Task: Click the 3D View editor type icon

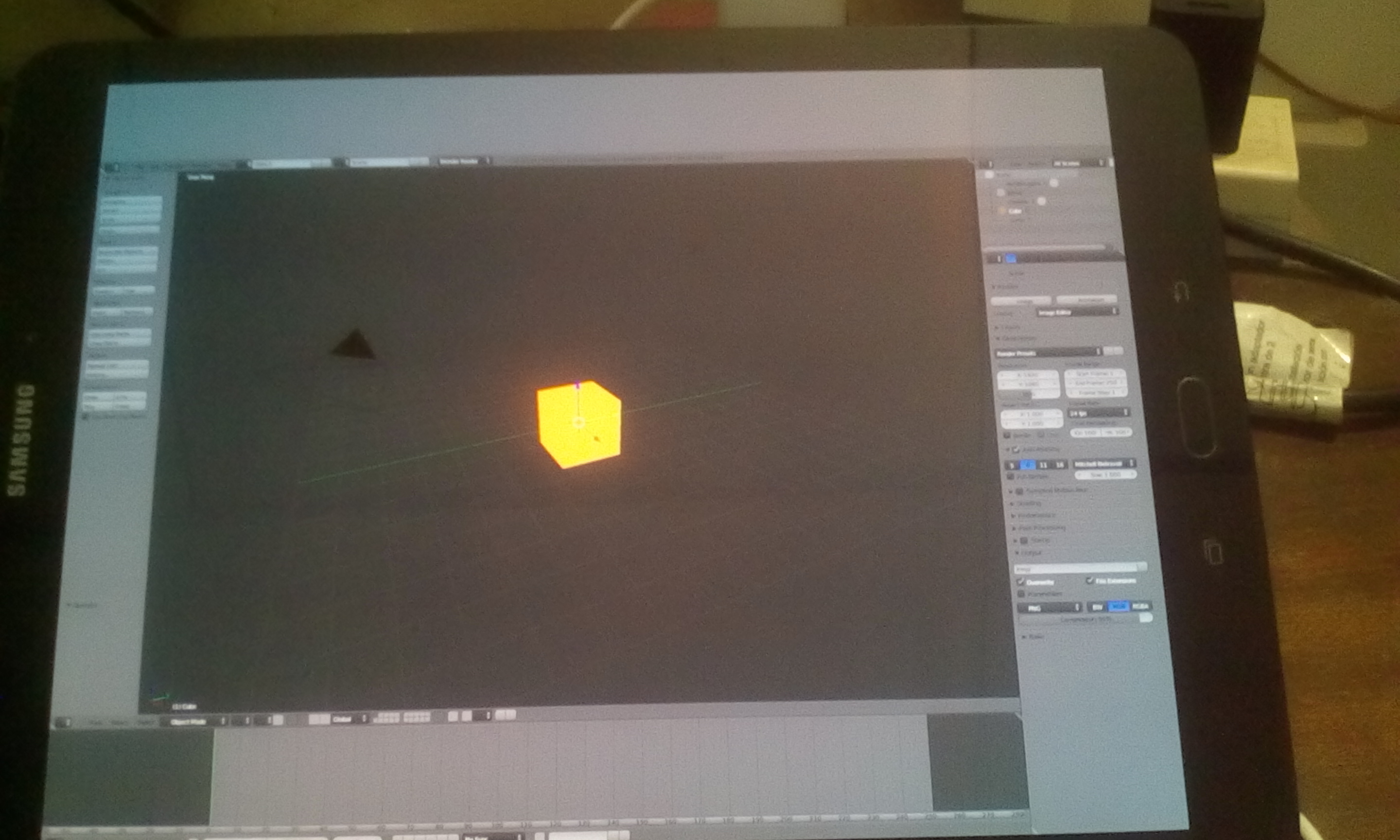Action: pyautogui.click(x=63, y=723)
